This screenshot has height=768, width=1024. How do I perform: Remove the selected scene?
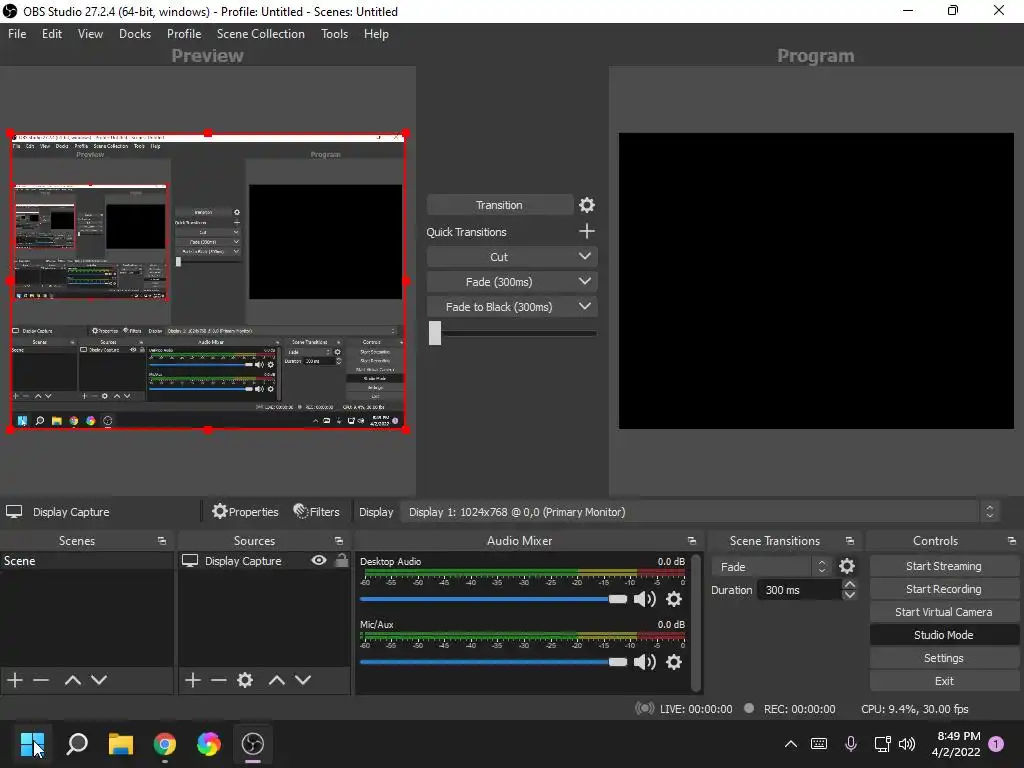tap(41, 680)
